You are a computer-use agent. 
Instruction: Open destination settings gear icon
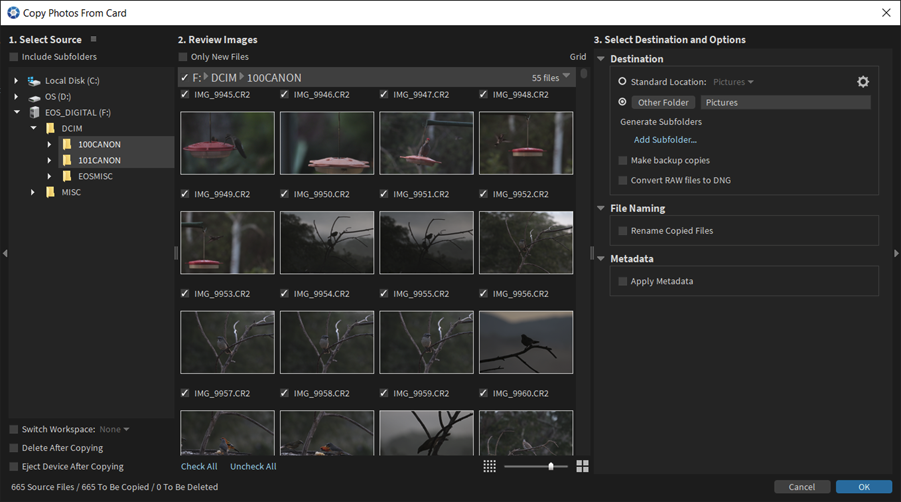click(863, 82)
